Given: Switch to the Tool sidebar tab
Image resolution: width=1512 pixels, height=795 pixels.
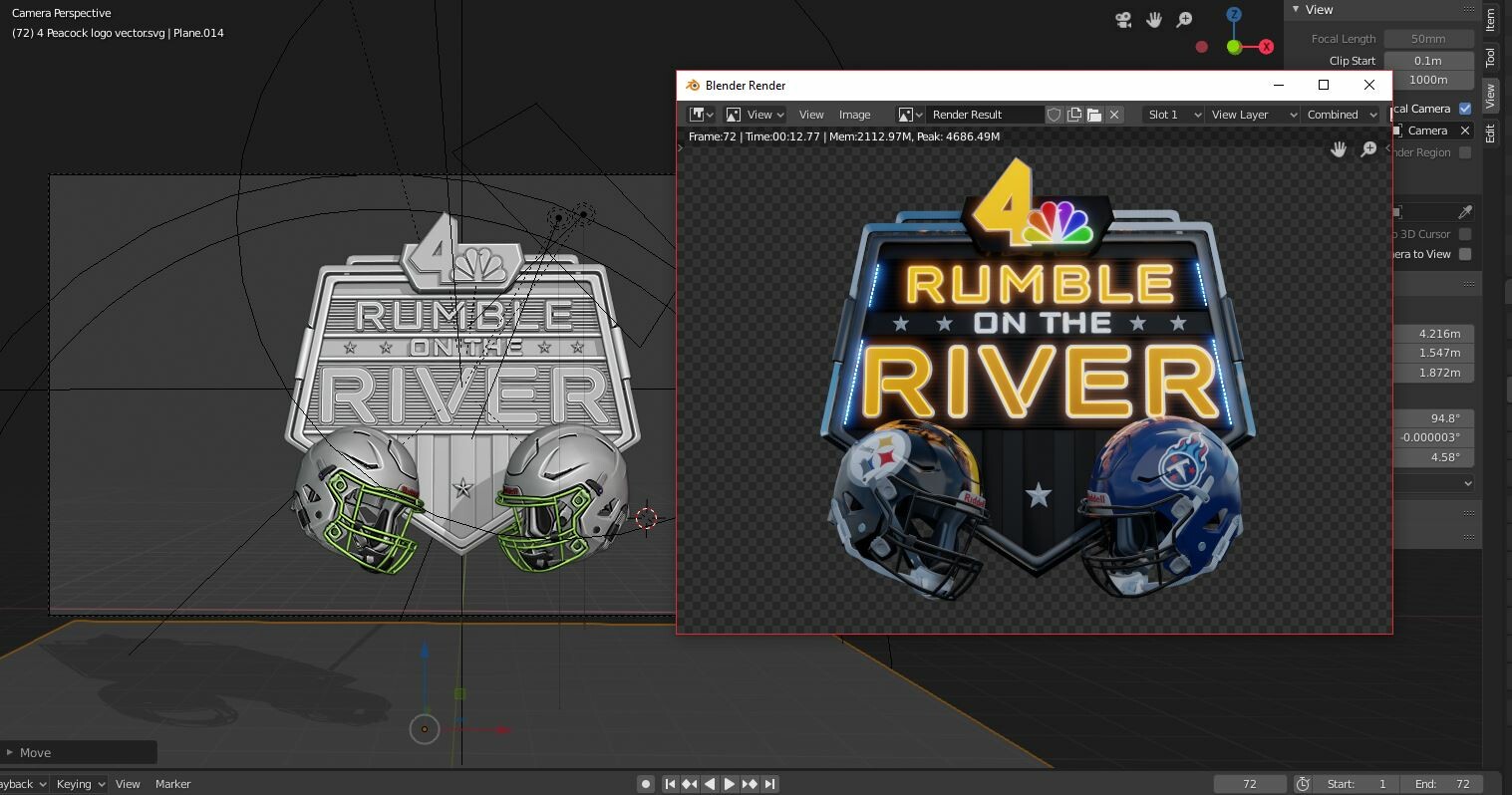Looking at the screenshot, I should pos(1491,58).
